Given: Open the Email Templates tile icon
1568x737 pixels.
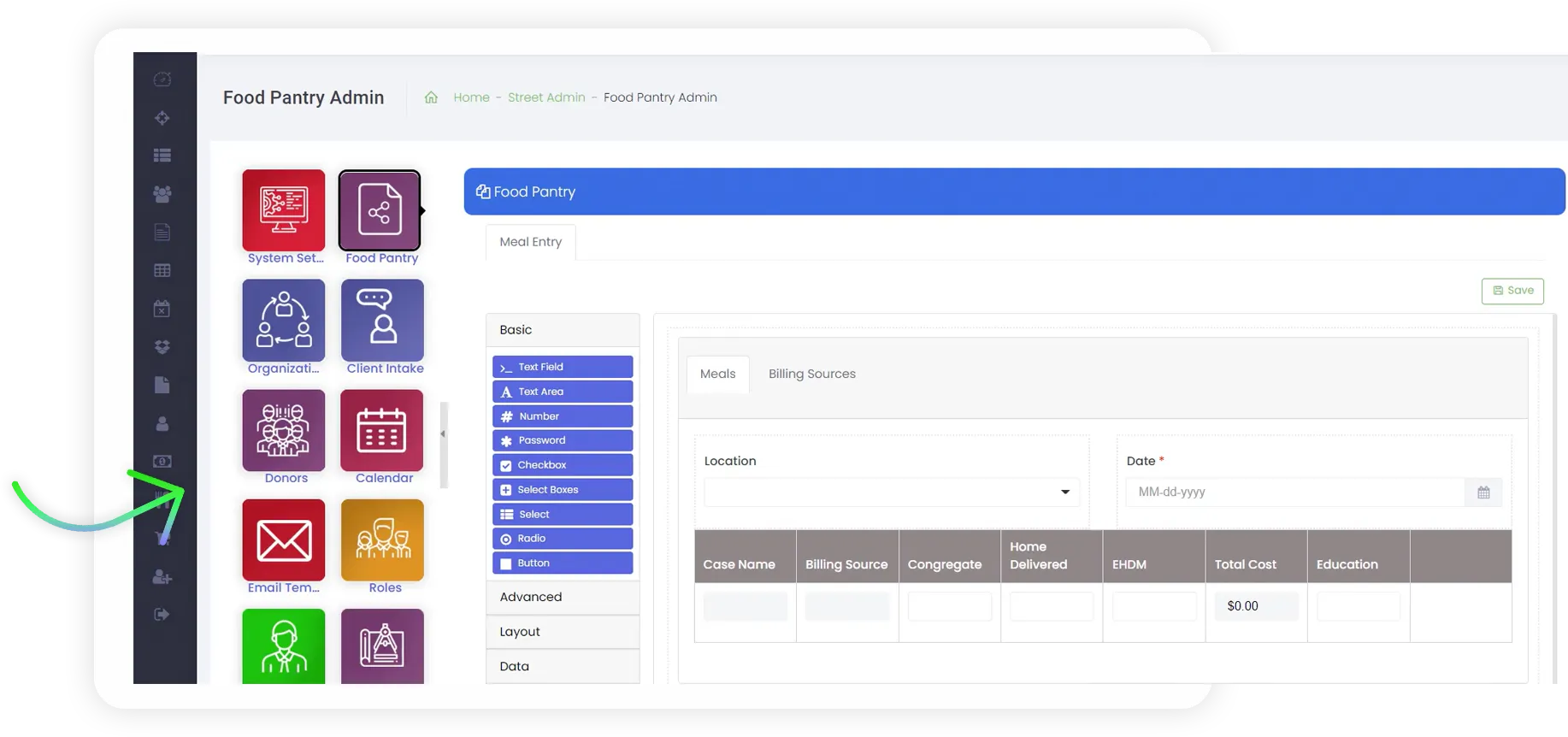Looking at the screenshot, I should point(284,539).
